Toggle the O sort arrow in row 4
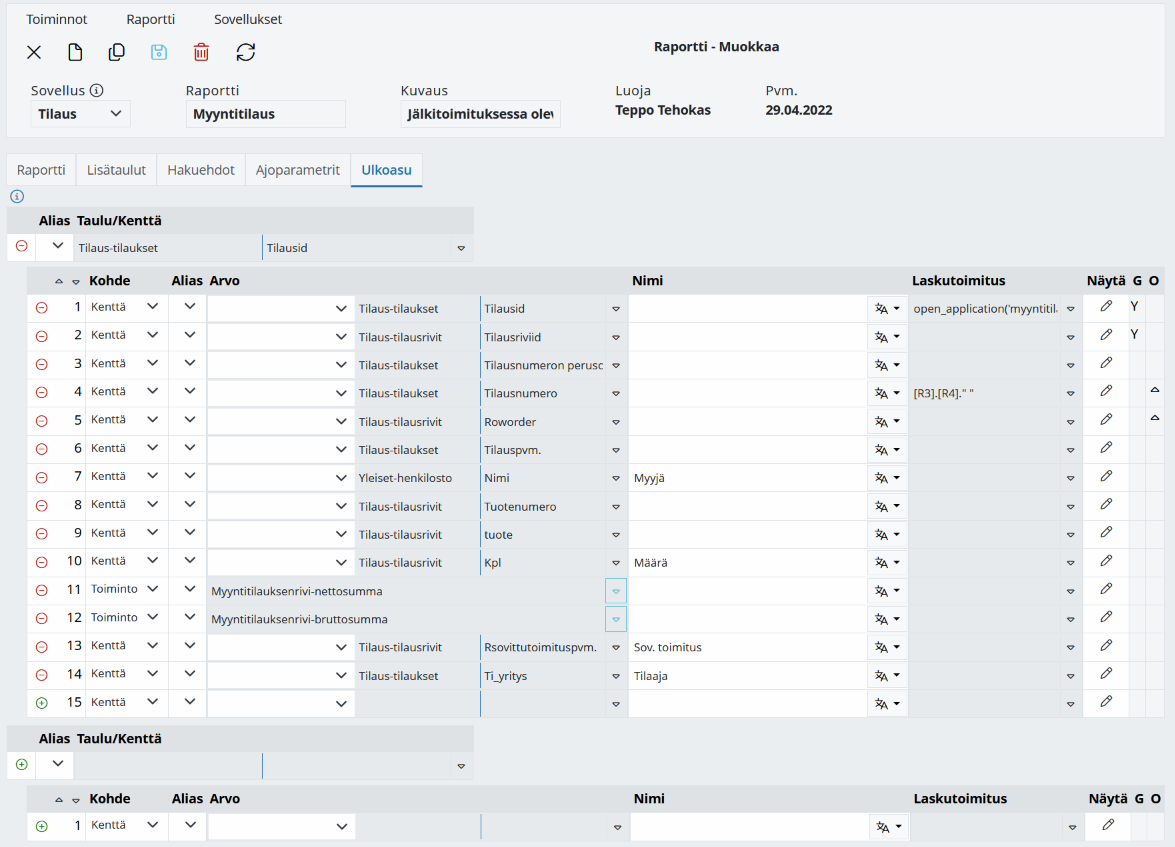1175x847 pixels. [x=1155, y=391]
